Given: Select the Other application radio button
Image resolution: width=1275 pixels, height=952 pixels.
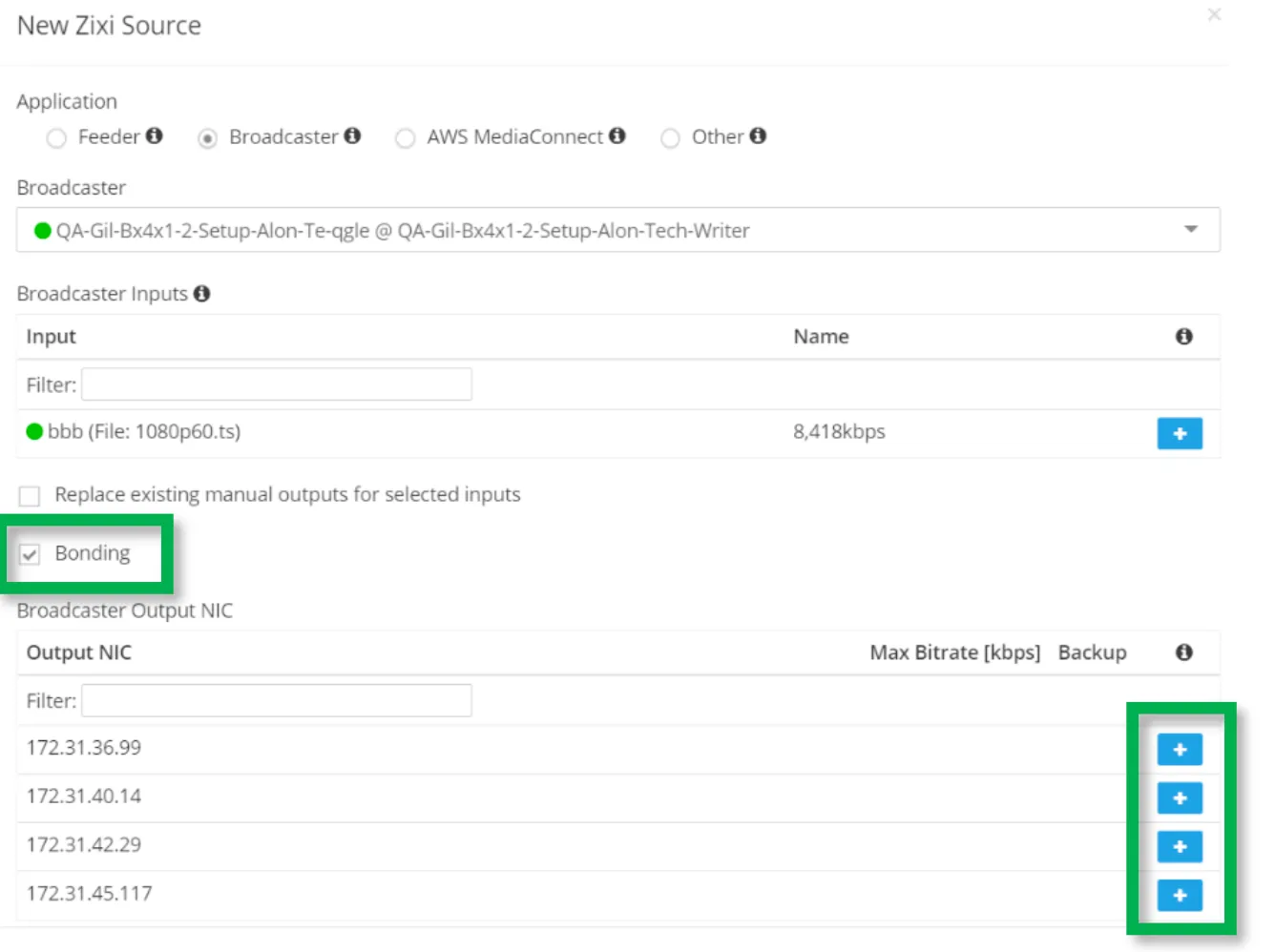Looking at the screenshot, I should [x=670, y=138].
